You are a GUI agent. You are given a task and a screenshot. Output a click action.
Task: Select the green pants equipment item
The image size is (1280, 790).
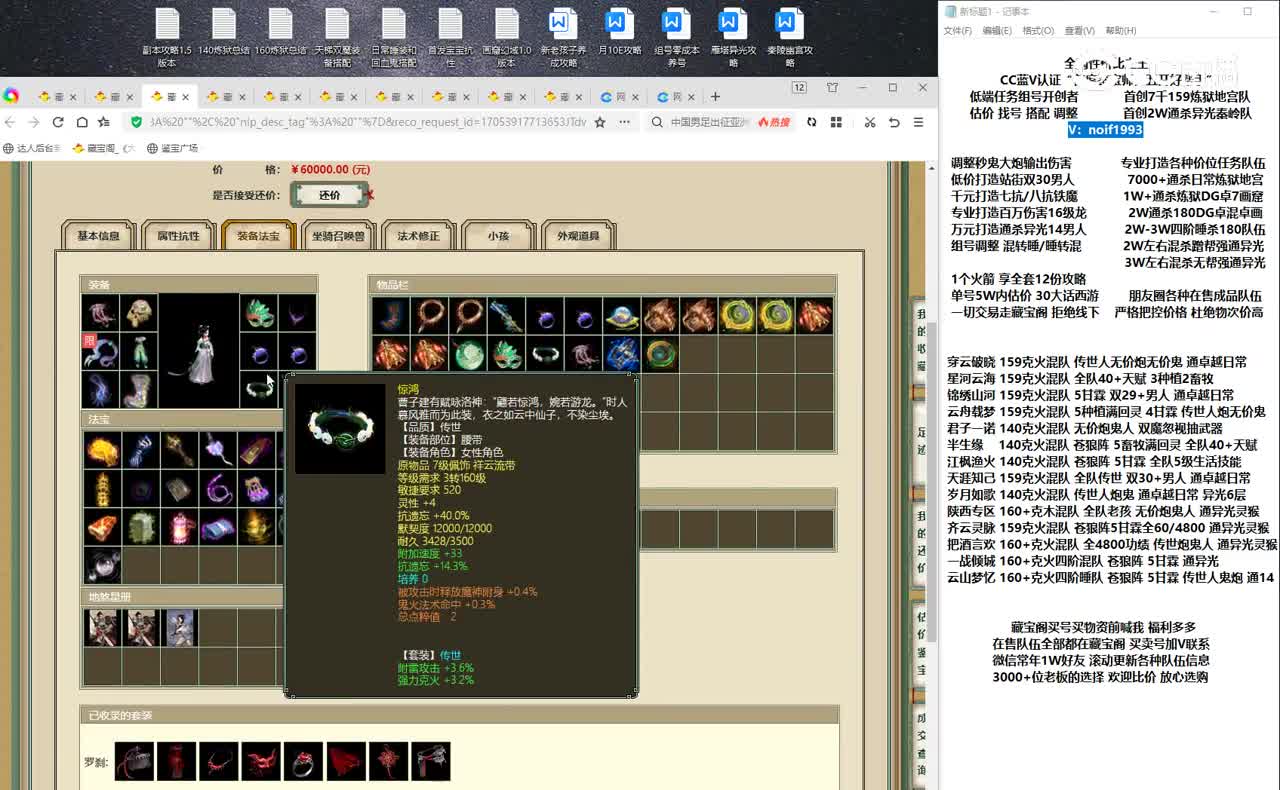tap(138, 352)
